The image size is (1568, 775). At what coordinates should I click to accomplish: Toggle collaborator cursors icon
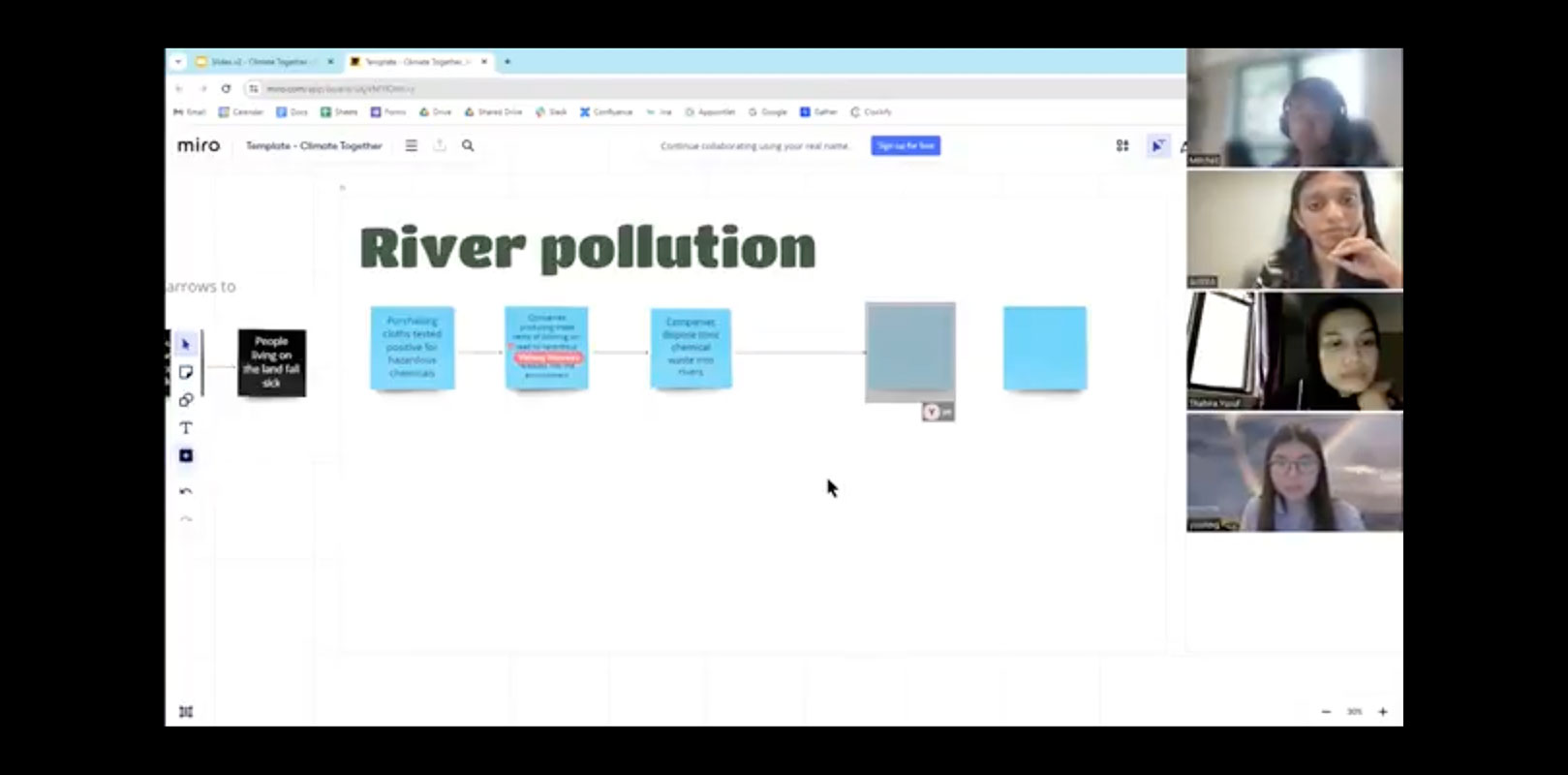coord(1157,145)
